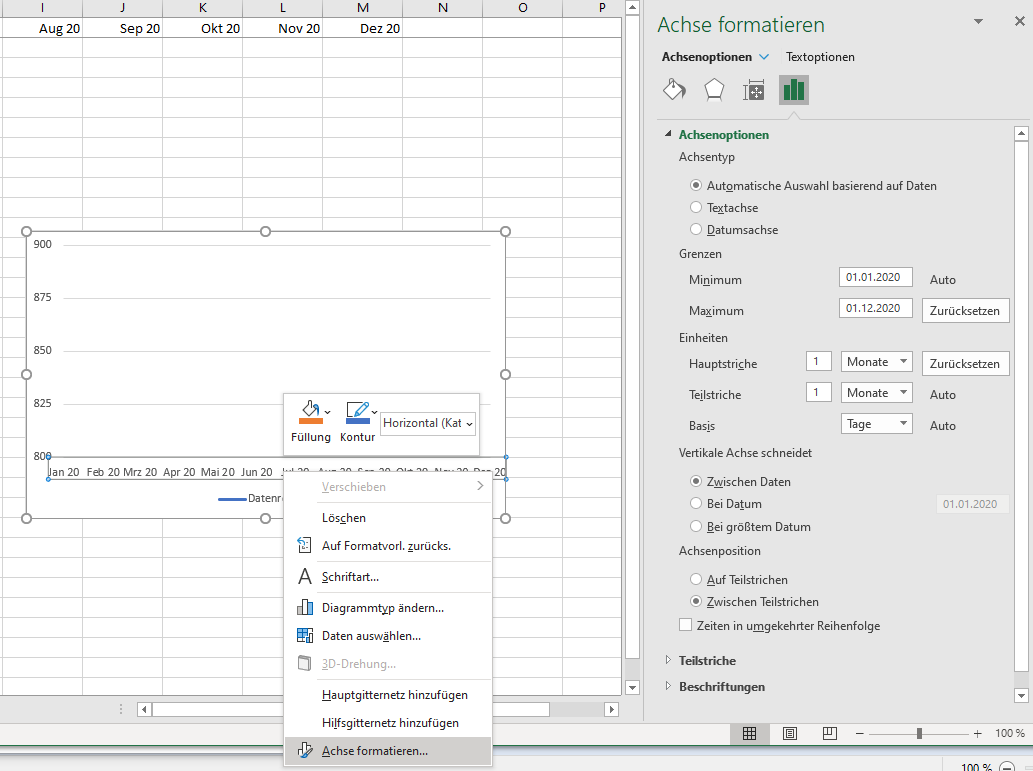The width and height of the screenshot is (1033, 771).
Task: Select 'Zwischen Daten' radio option
Action: click(x=696, y=481)
